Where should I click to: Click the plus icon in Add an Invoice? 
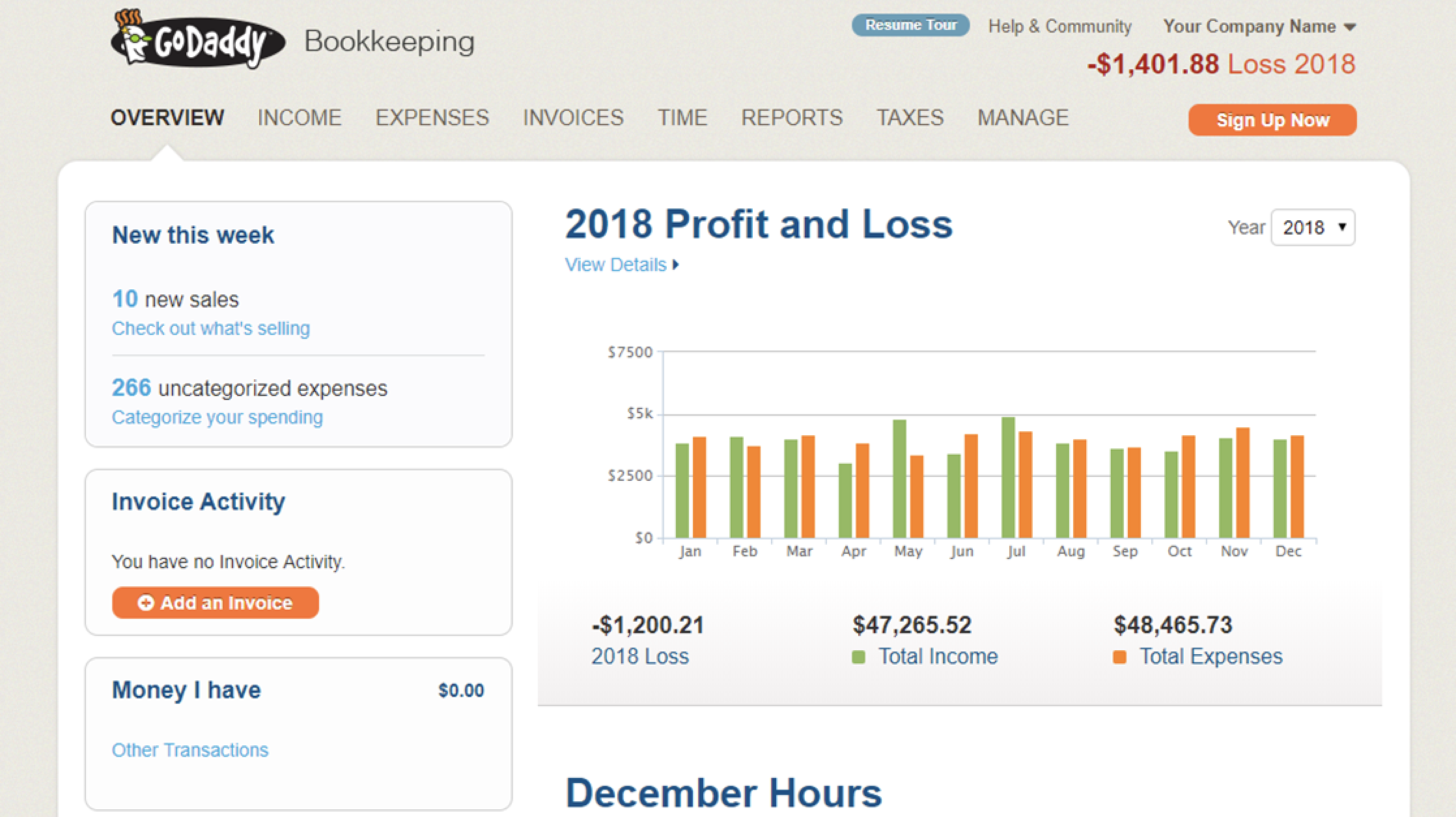pos(146,603)
